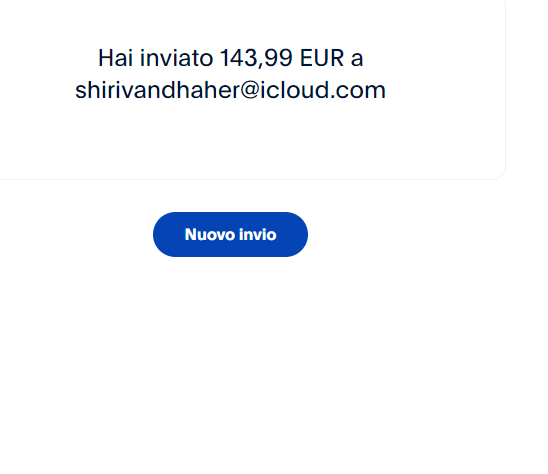Image resolution: width=548 pixels, height=474 pixels.
Task: Click the icloud.com domain part of the email
Action: click(x=323, y=90)
